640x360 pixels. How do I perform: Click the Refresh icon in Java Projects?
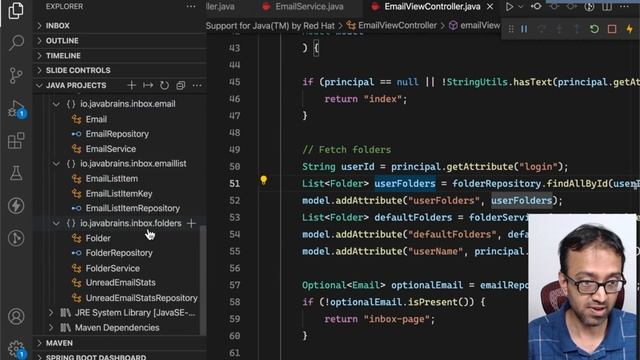[x=164, y=85]
